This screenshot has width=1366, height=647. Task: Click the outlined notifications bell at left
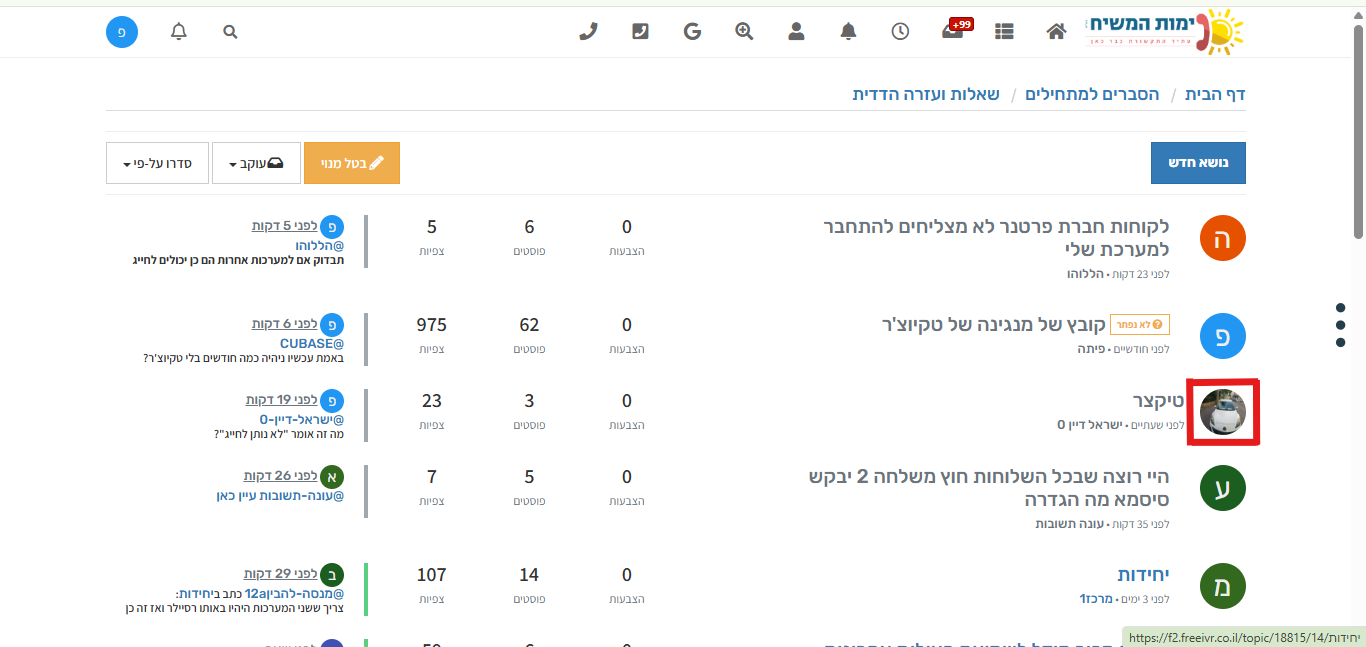pyautogui.click(x=179, y=31)
